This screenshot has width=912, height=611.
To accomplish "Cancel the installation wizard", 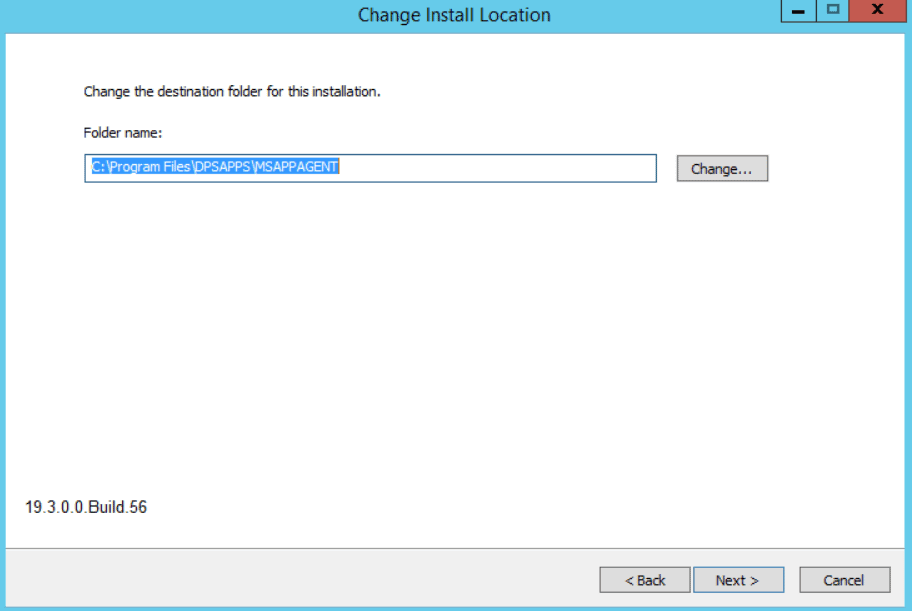I will coord(843,580).
